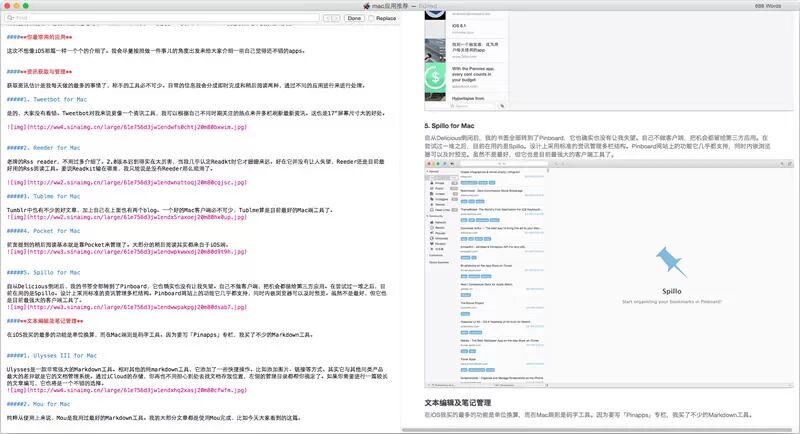
Task: Click the 688 Words counter
Action: 768,6
